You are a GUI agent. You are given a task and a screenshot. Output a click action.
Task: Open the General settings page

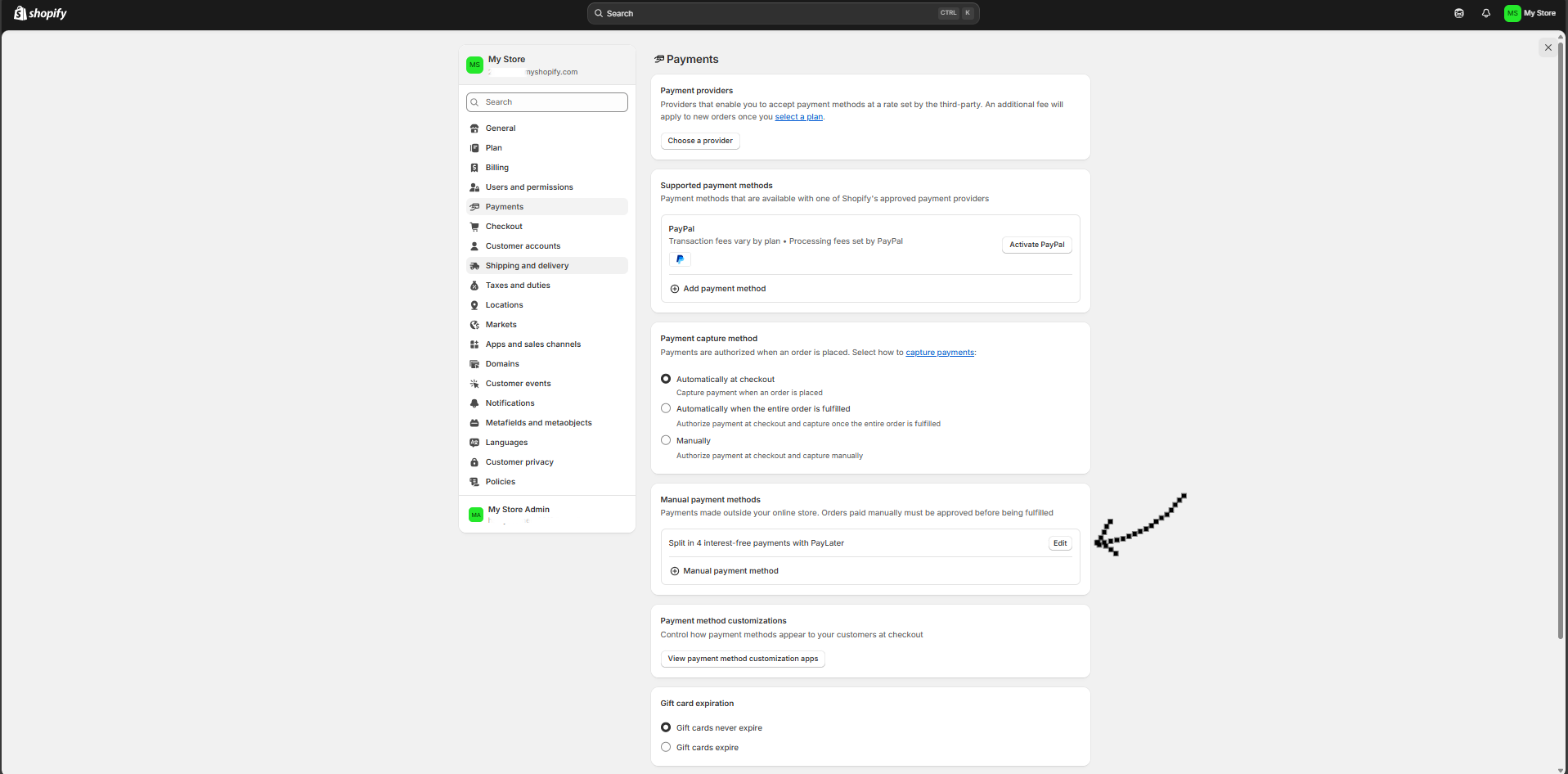(546, 128)
